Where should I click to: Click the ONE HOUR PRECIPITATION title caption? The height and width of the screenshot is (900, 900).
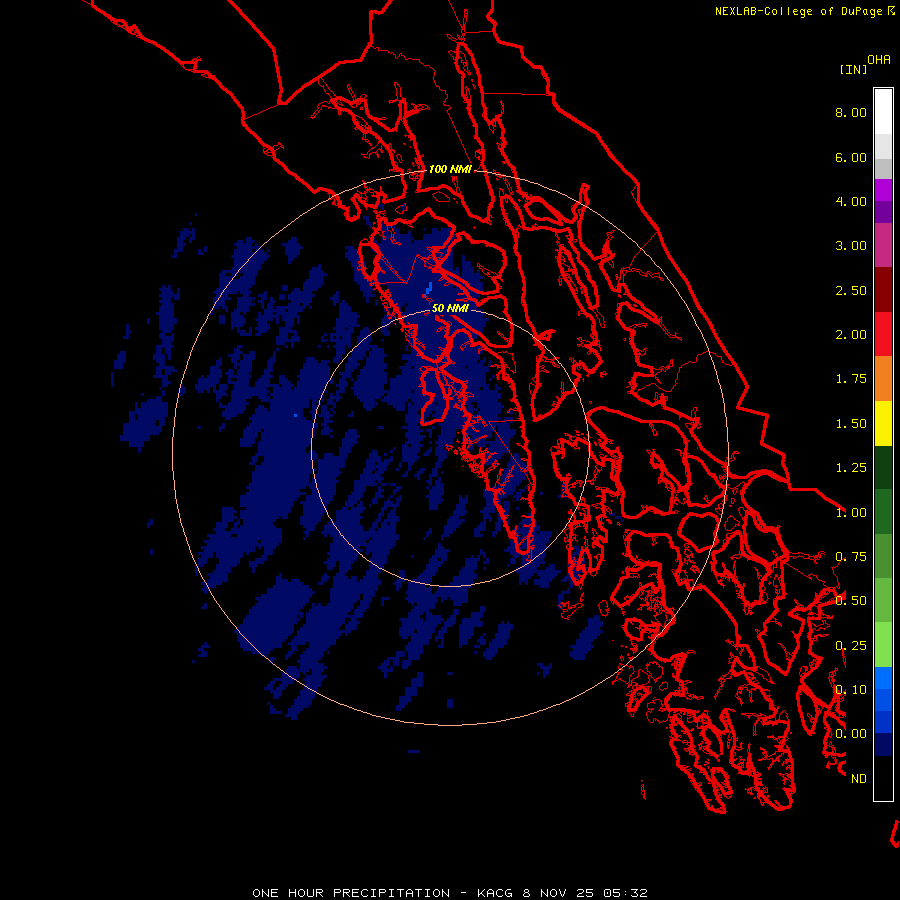point(450,893)
